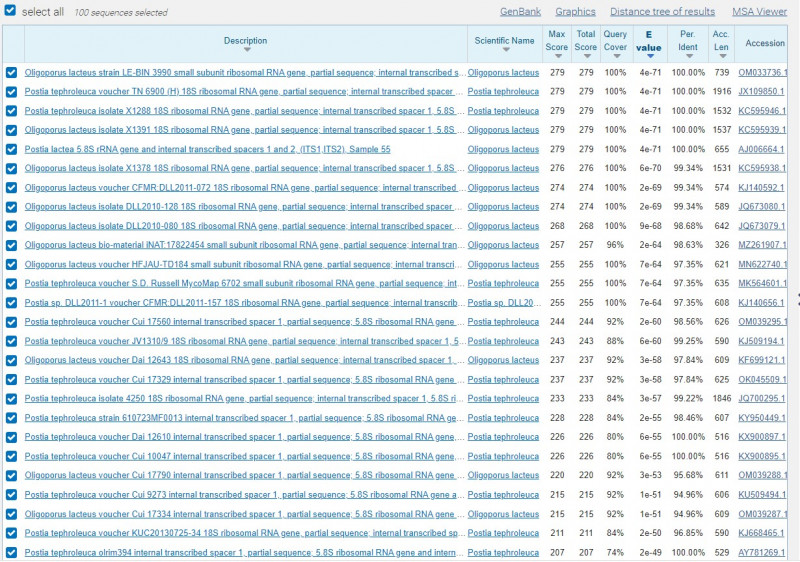Deselect the Postia lactea 5.8S rRNA row
The image size is (800, 562).
[11, 149]
